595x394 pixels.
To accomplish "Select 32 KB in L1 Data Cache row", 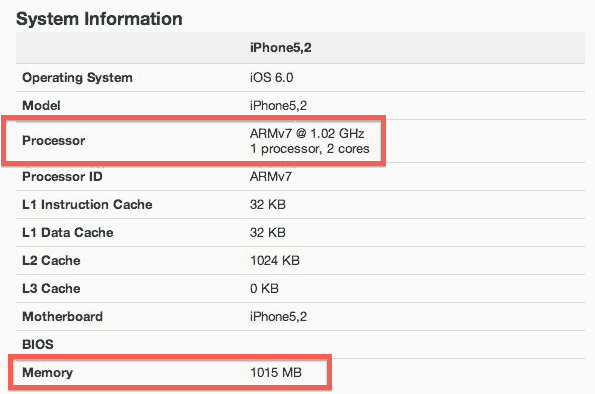I will click(x=268, y=233).
